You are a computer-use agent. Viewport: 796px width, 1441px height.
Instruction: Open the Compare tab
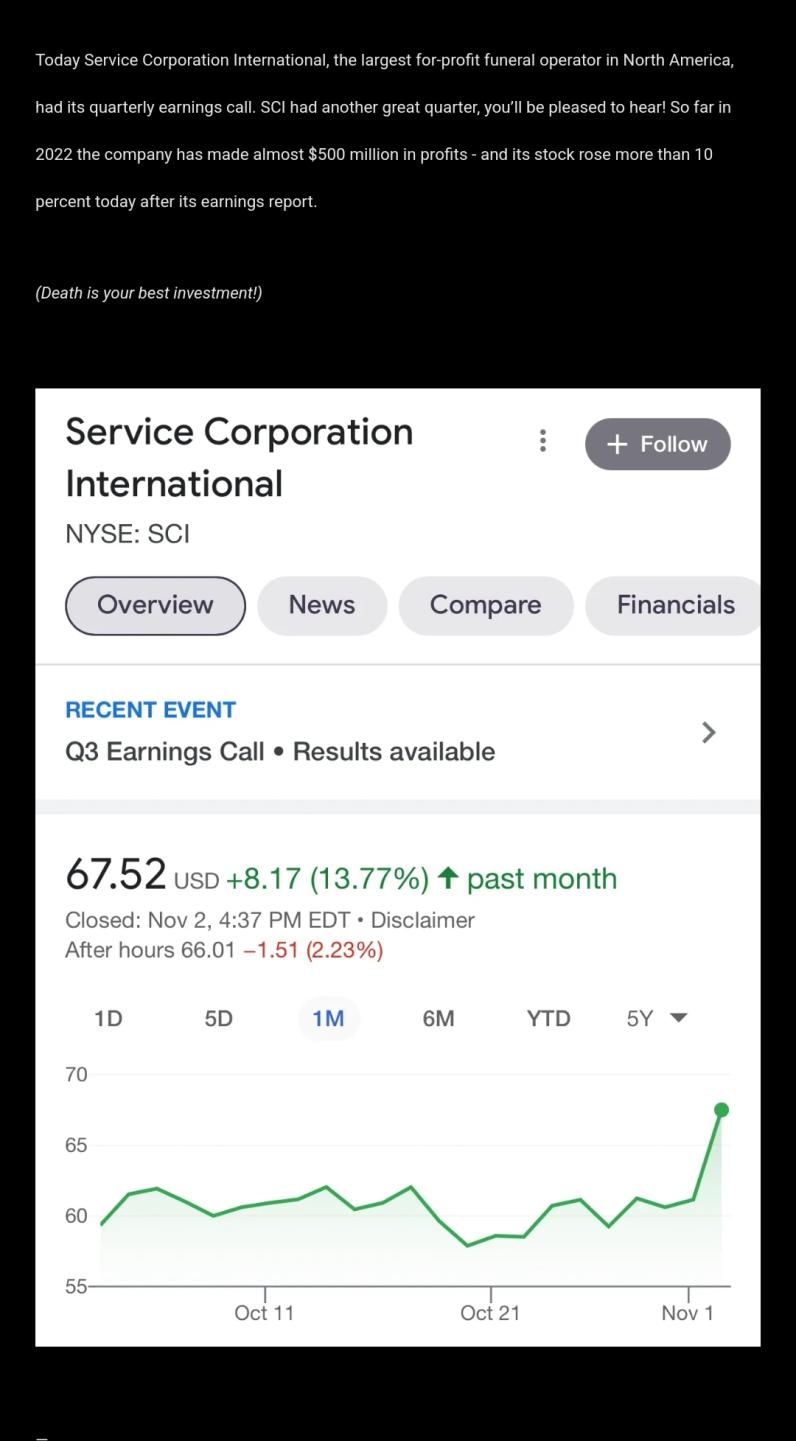[485, 605]
